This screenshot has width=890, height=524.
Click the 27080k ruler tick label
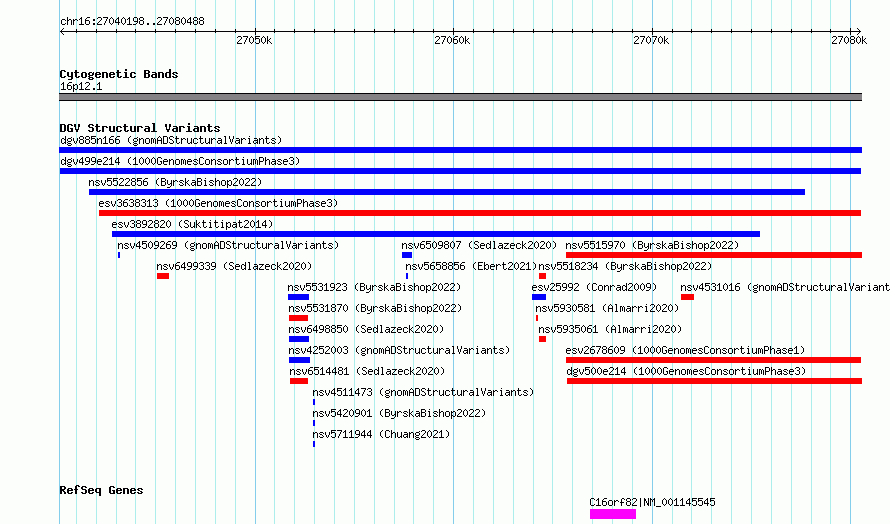coord(849,40)
